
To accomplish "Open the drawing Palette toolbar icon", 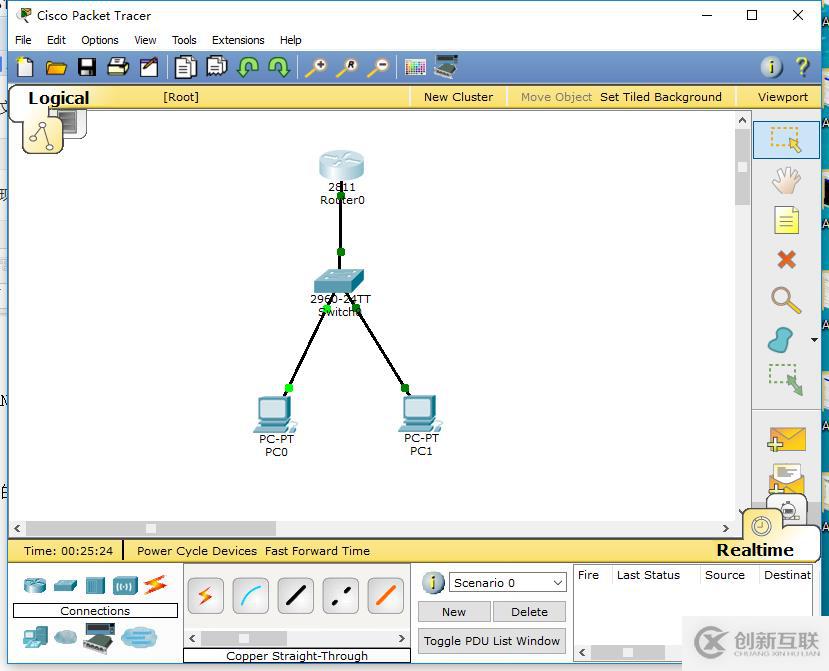I will pyautogui.click(x=415, y=67).
